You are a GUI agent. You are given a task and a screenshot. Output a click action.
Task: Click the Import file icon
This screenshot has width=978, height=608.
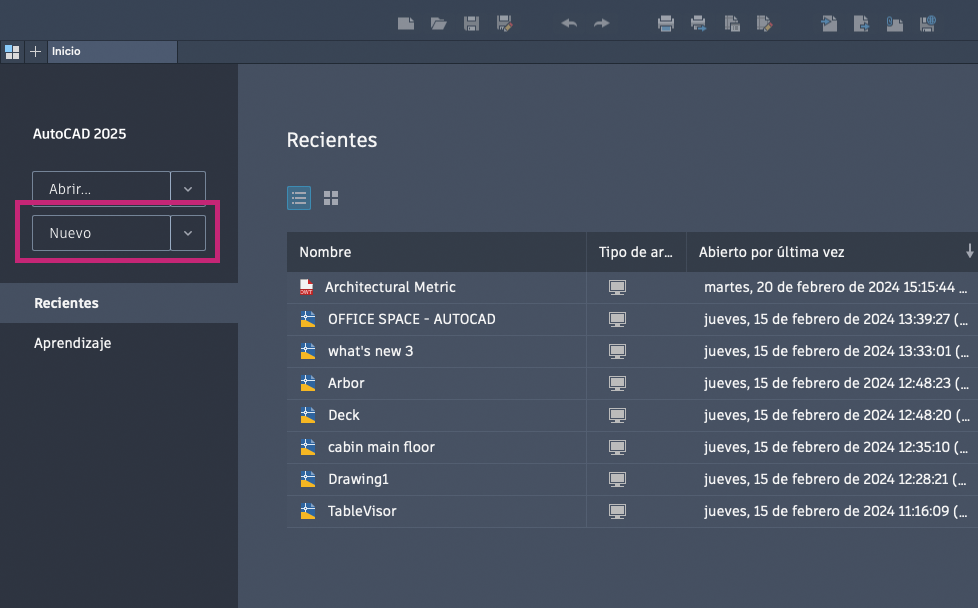[x=829, y=24]
